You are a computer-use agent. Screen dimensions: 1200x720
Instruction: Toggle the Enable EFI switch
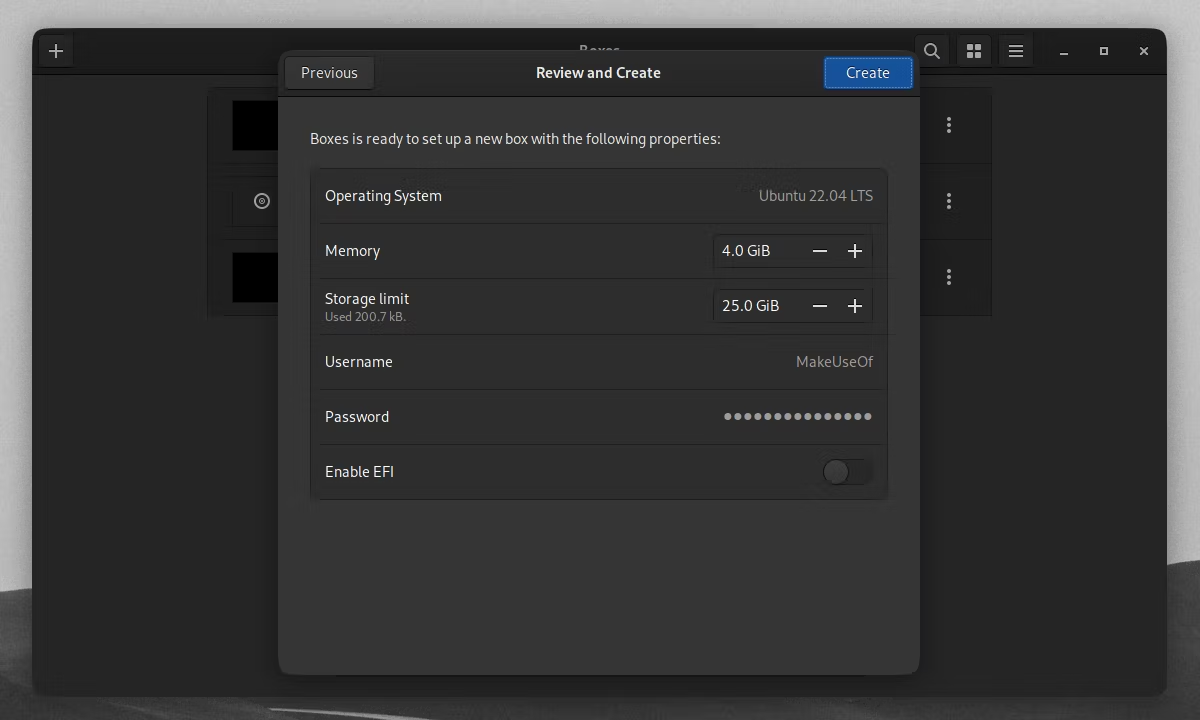pyautogui.click(x=847, y=472)
